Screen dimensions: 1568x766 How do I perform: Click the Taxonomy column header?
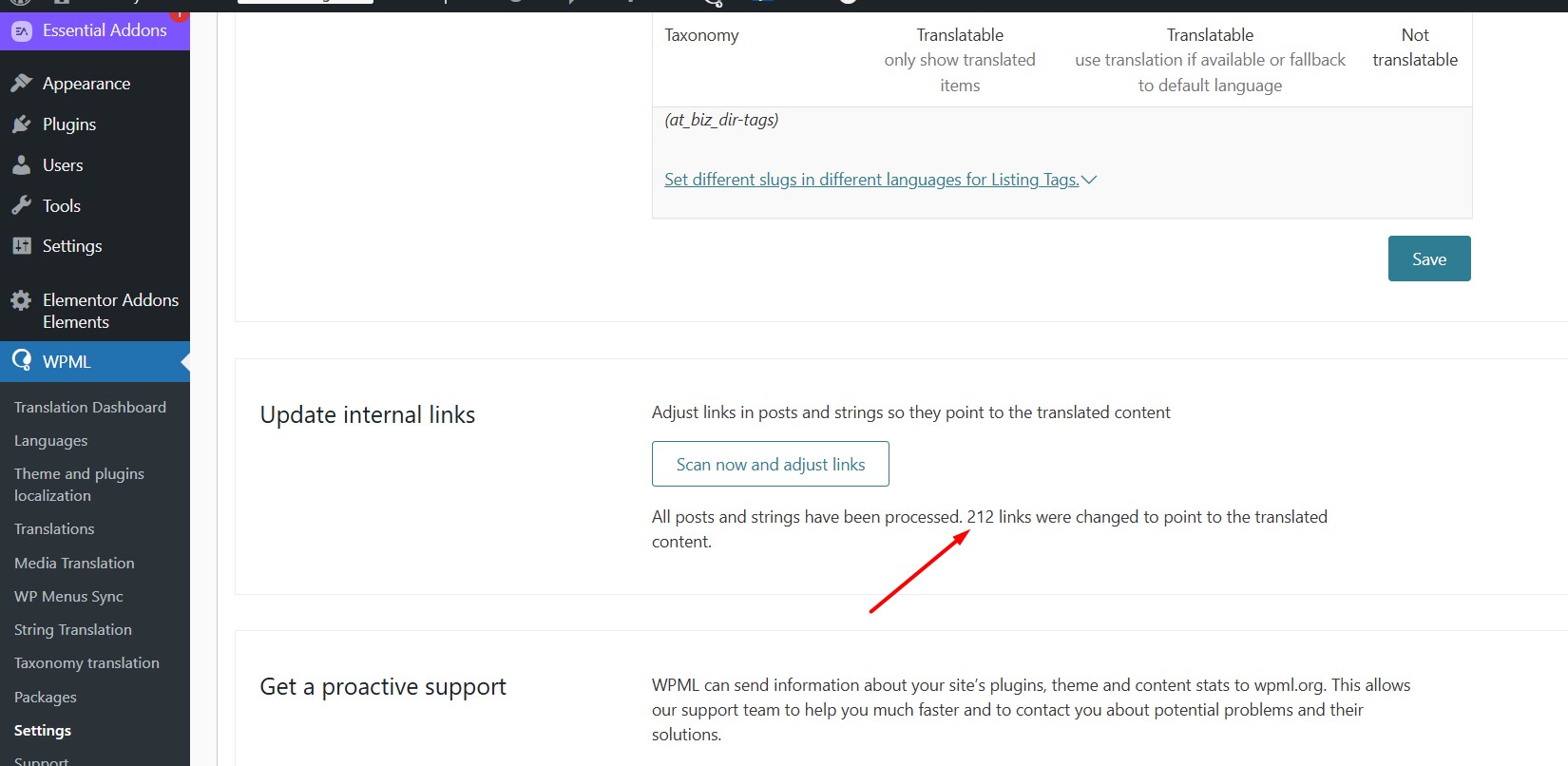(701, 35)
